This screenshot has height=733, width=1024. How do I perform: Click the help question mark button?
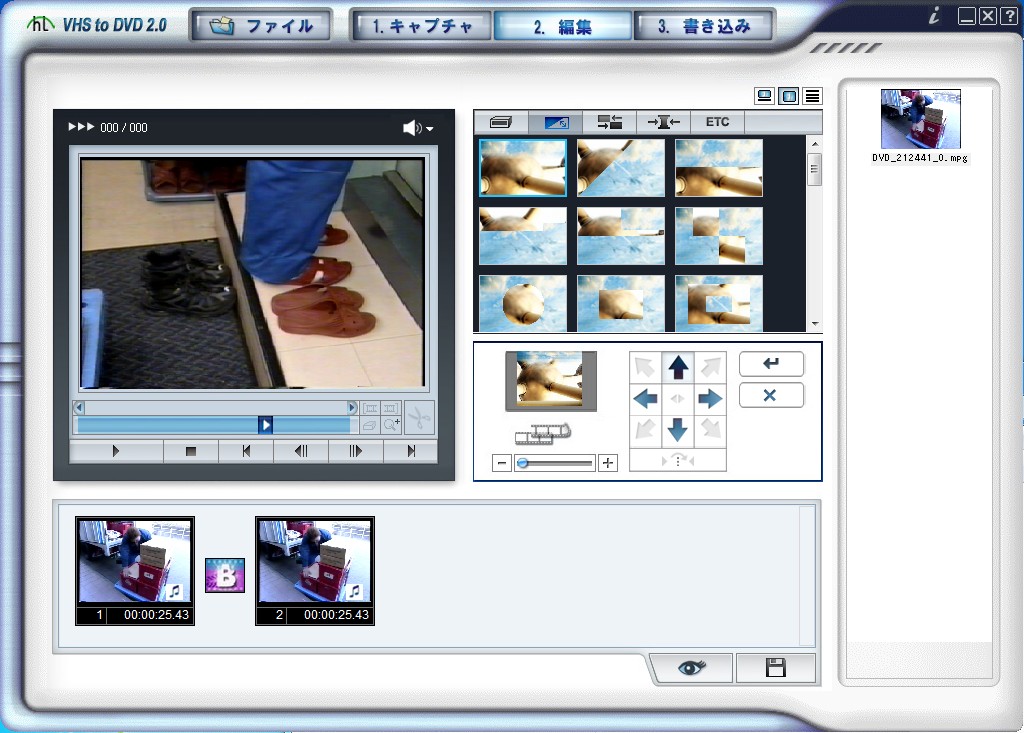click(1009, 16)
